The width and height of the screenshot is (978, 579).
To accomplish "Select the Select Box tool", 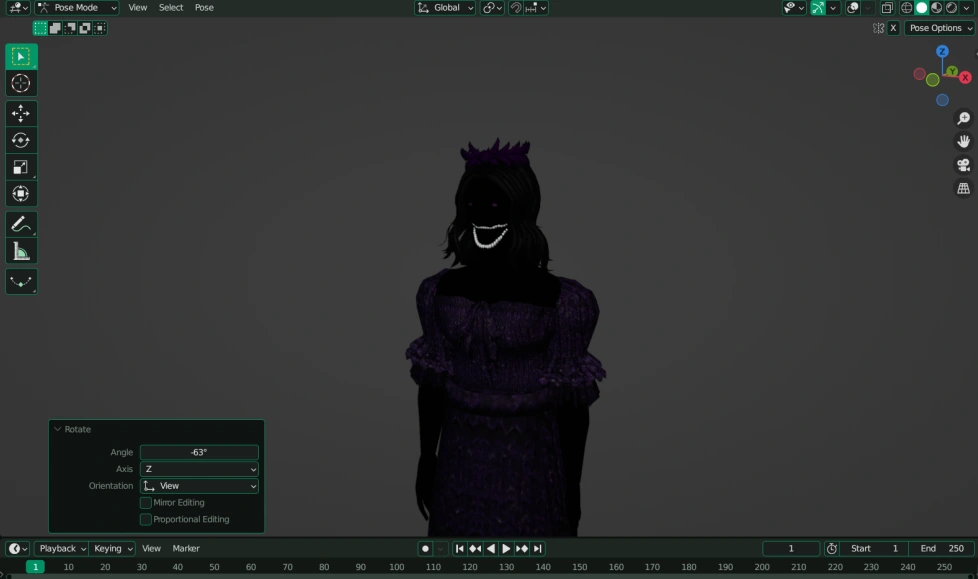I will [21, 57].
